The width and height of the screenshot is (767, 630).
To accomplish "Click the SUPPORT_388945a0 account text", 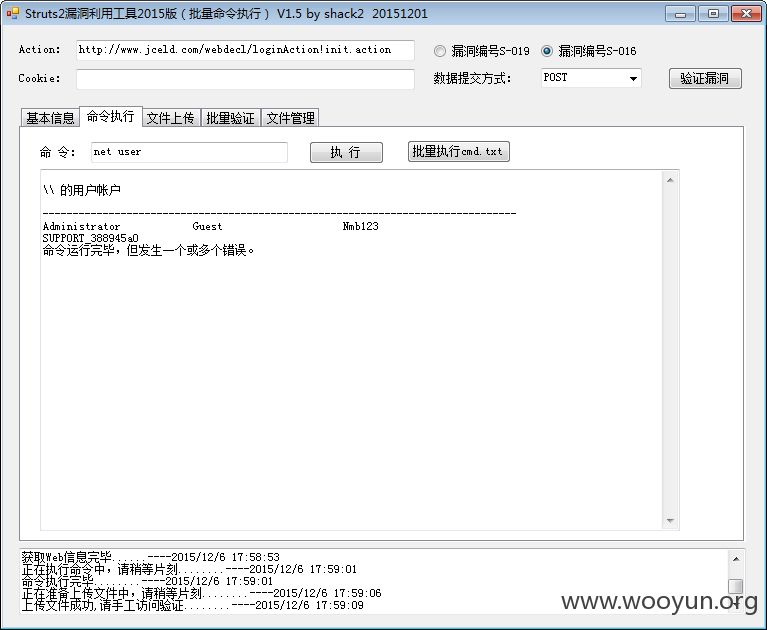I will 90,238.
